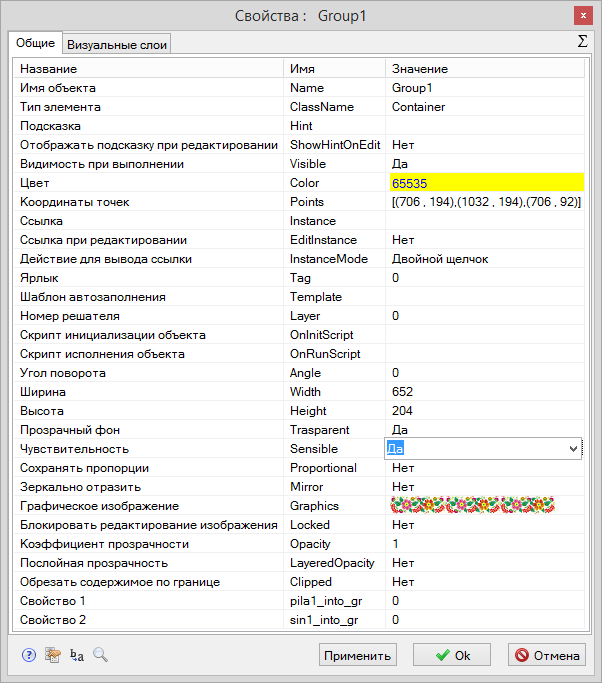Image resolution: width=602 pixels, height=683 pixels.
Task: Confirm with the Ok button
Action: tap(451, 656)
